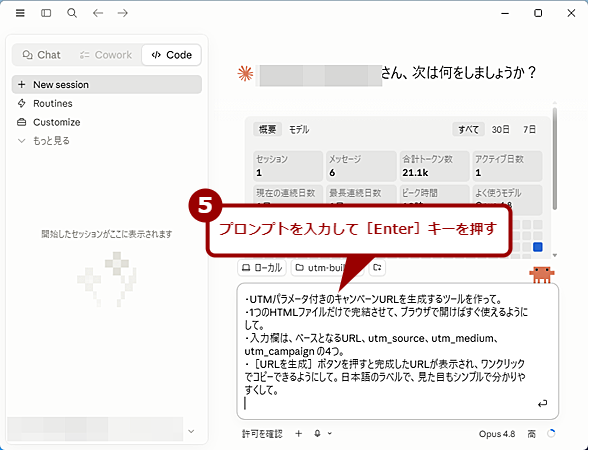Screen dimensions: 589x451
Task: Send prompt with the return arrow icon
Action: point(542,404)
